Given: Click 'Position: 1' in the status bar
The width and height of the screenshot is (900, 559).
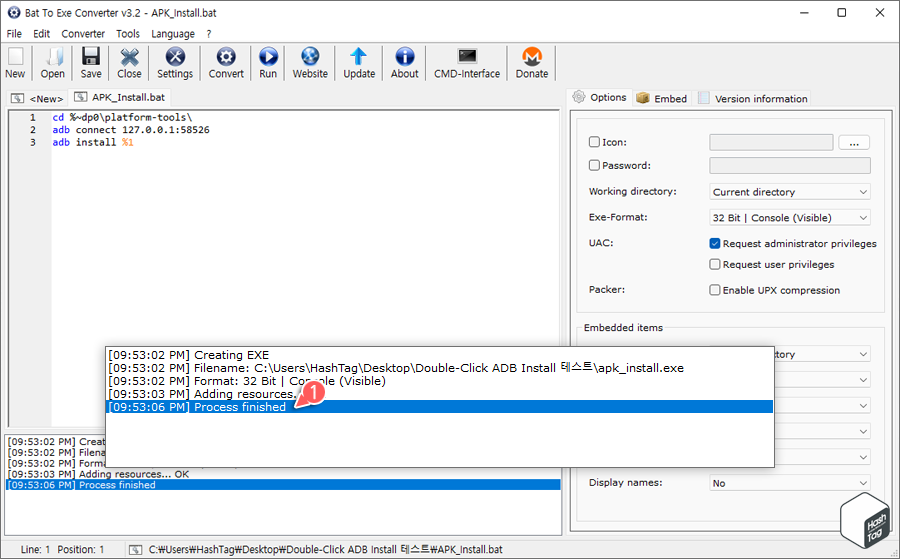Looking at the screenshot, I should point(81,550).
